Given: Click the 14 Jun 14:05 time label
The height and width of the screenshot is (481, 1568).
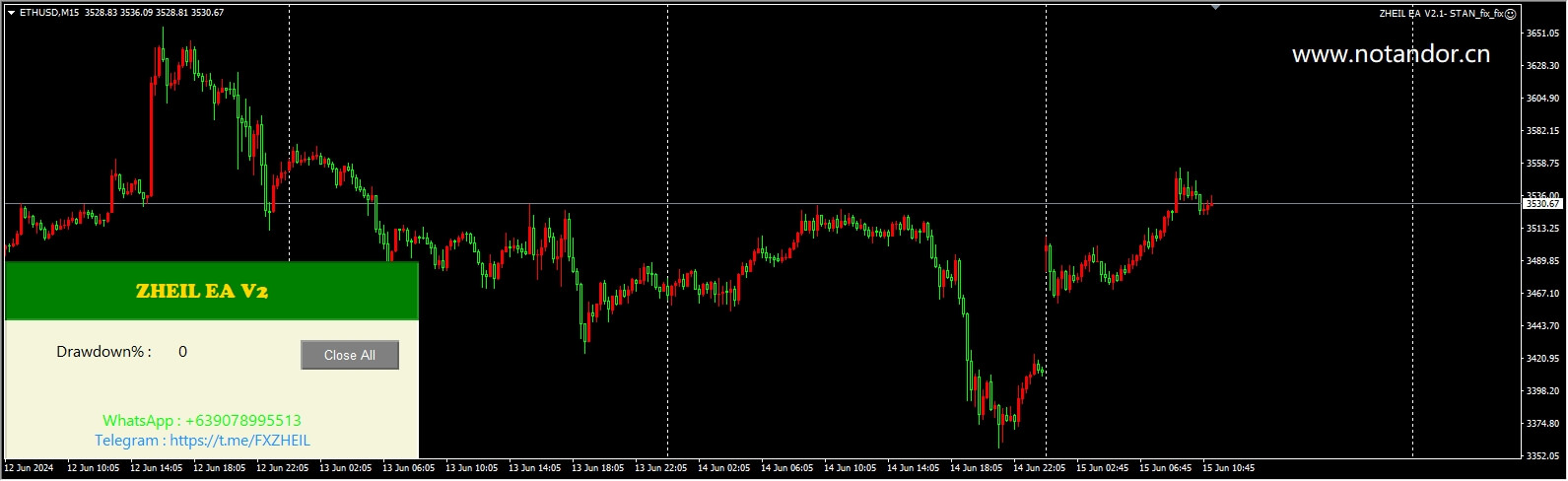Looking at the screenshot, I should click(x=913, y=468).
